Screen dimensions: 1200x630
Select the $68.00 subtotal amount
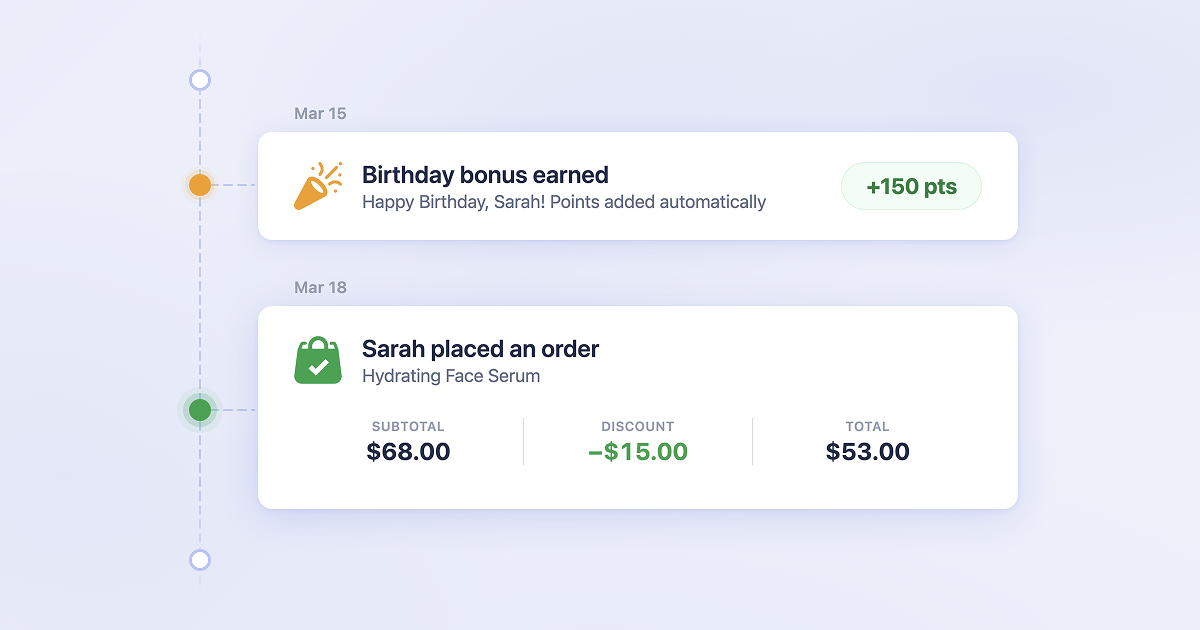pyautogui.click(x=408, y=452)
